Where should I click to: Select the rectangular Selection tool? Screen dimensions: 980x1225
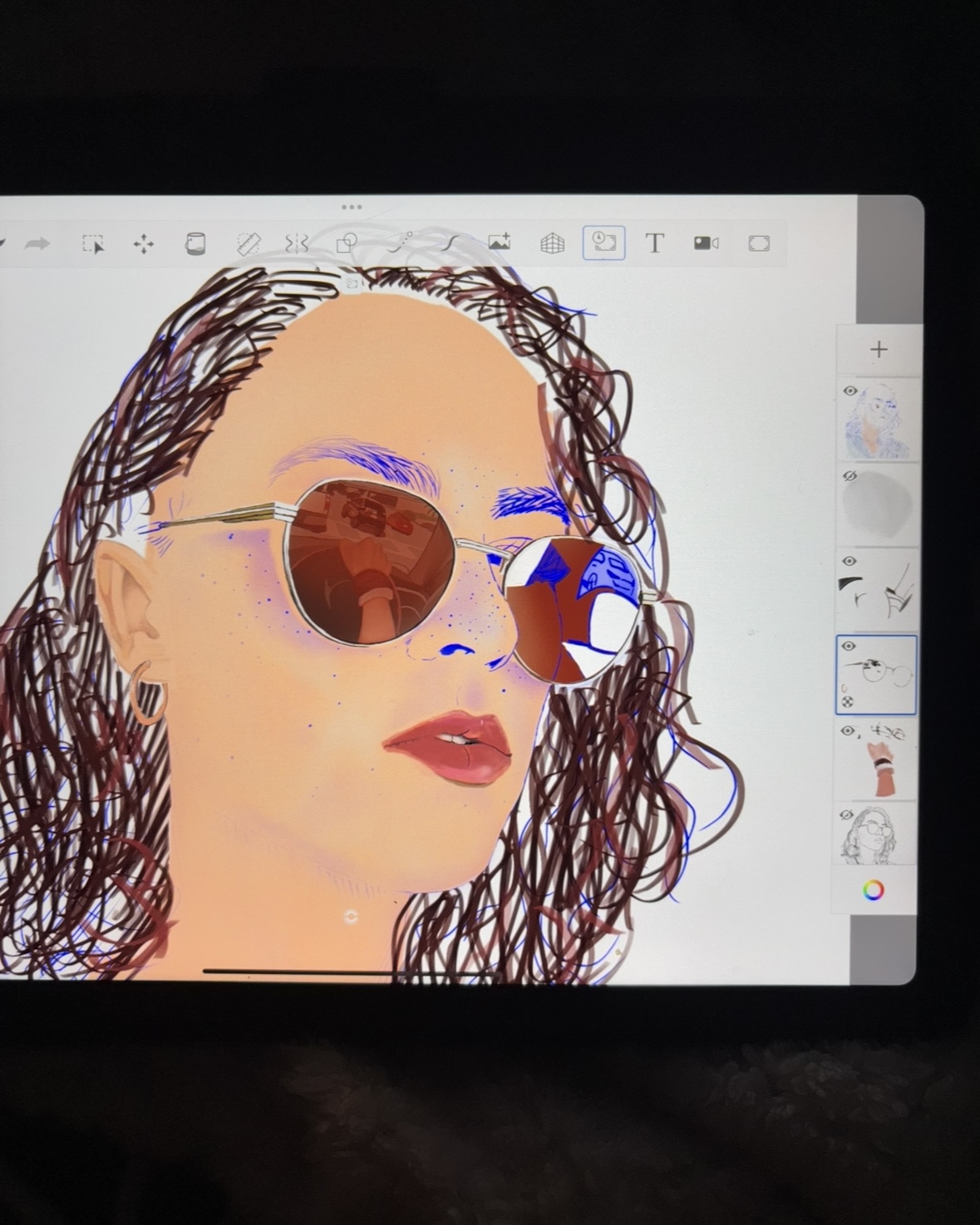point(92,244)
